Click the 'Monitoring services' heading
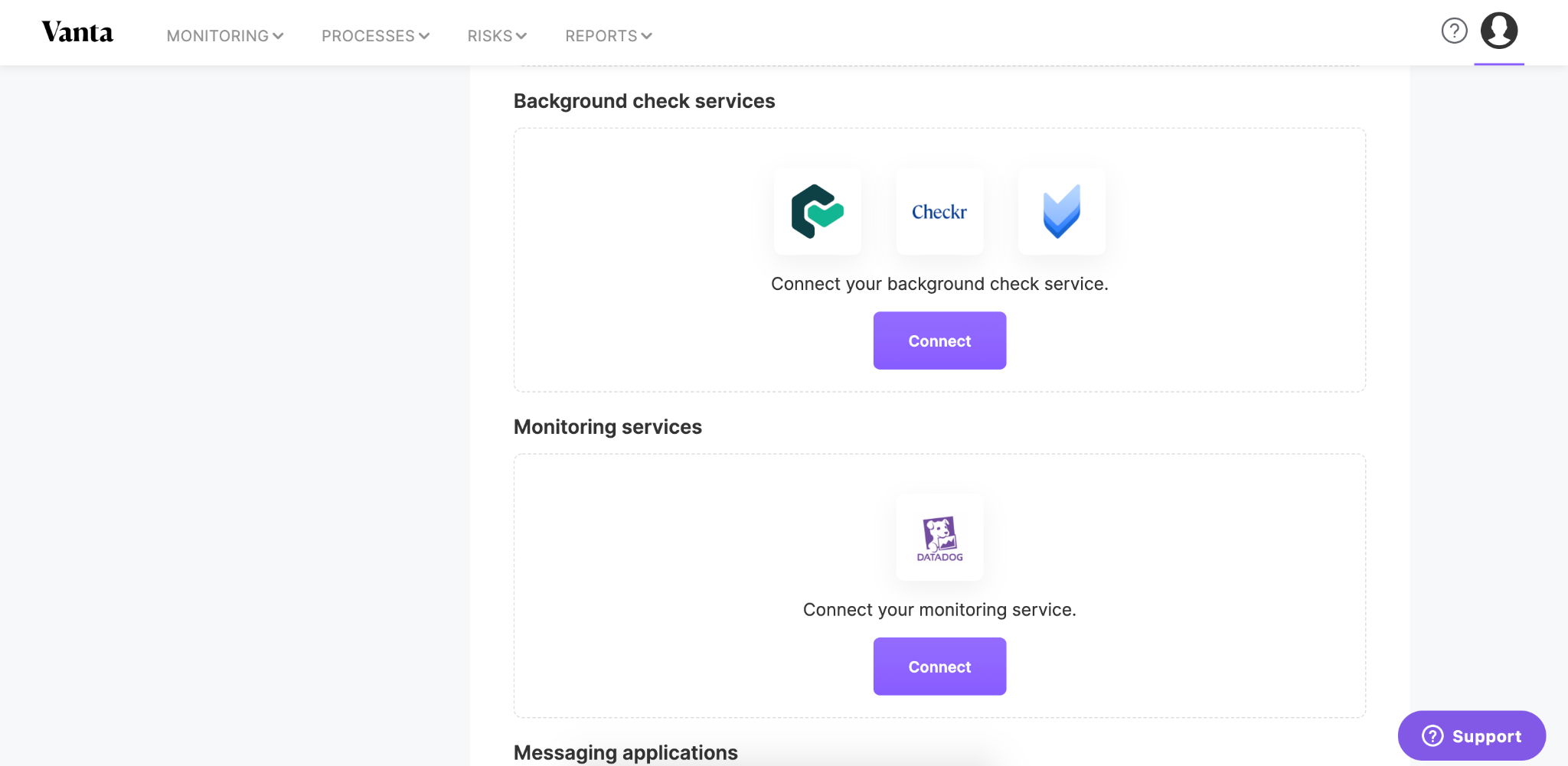 pyautogui.click(x=607, y=427)
